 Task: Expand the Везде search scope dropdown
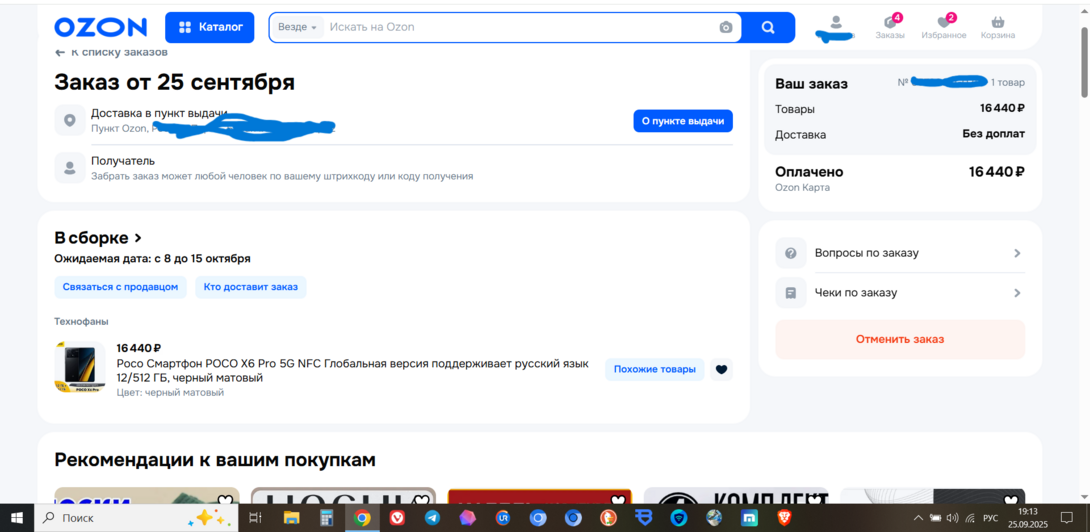[x=297, y=27]
